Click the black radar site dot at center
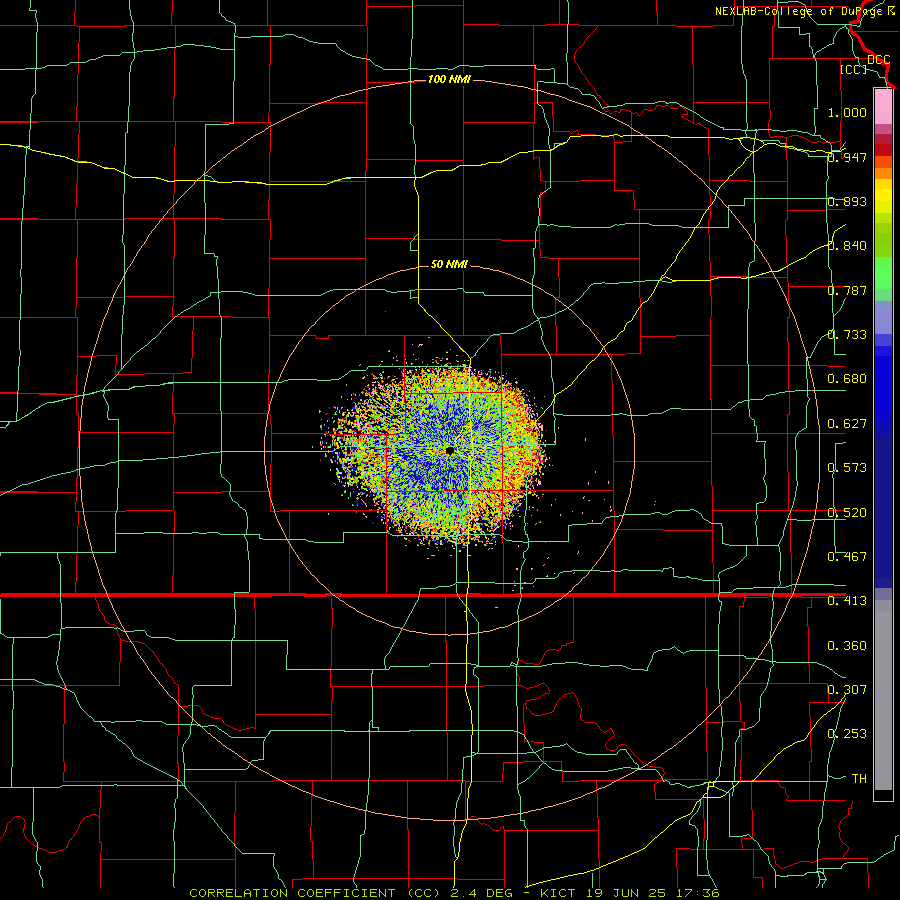The image size is (900, 900). coord(449,451)
